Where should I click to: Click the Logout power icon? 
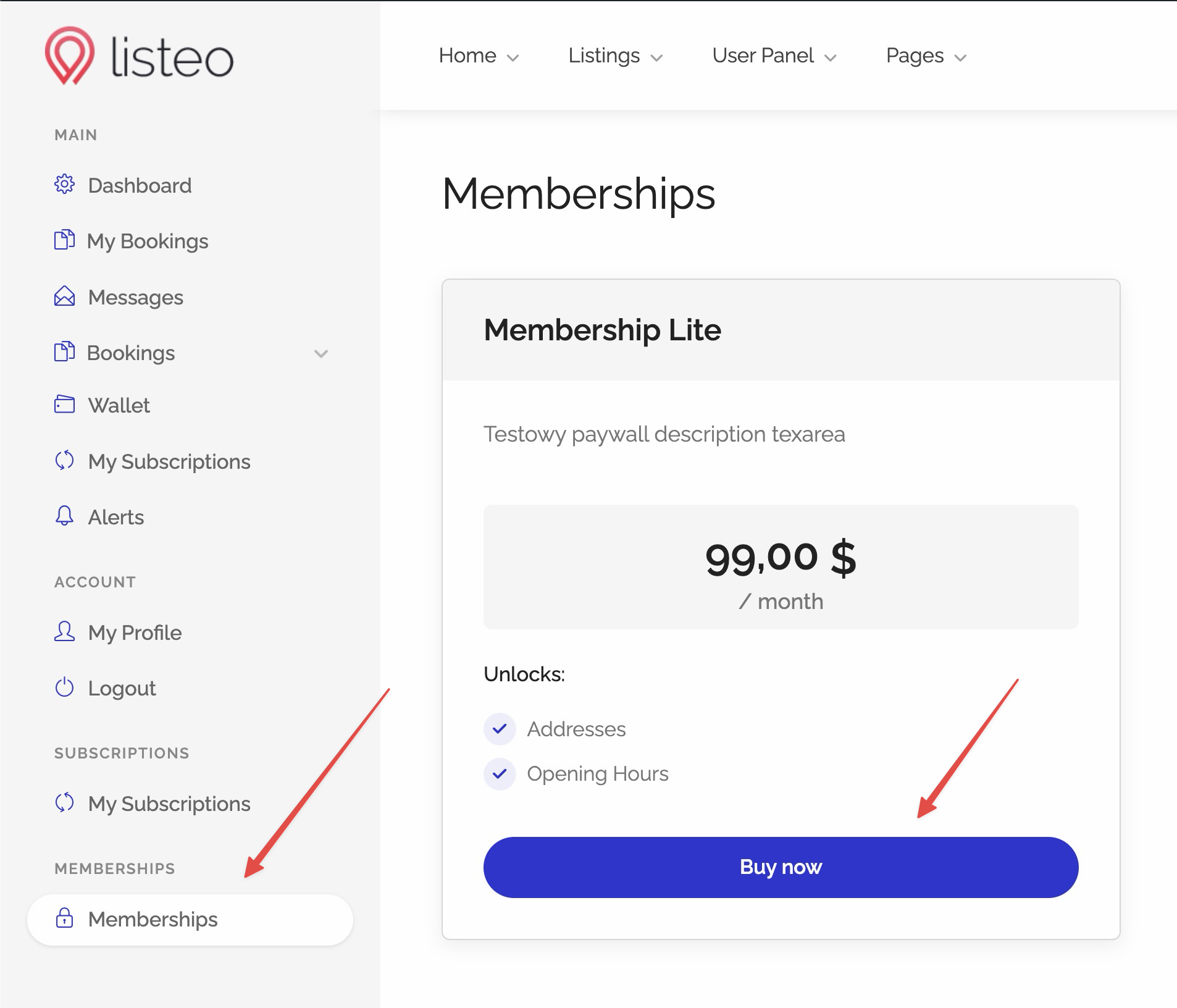(64, 687)
